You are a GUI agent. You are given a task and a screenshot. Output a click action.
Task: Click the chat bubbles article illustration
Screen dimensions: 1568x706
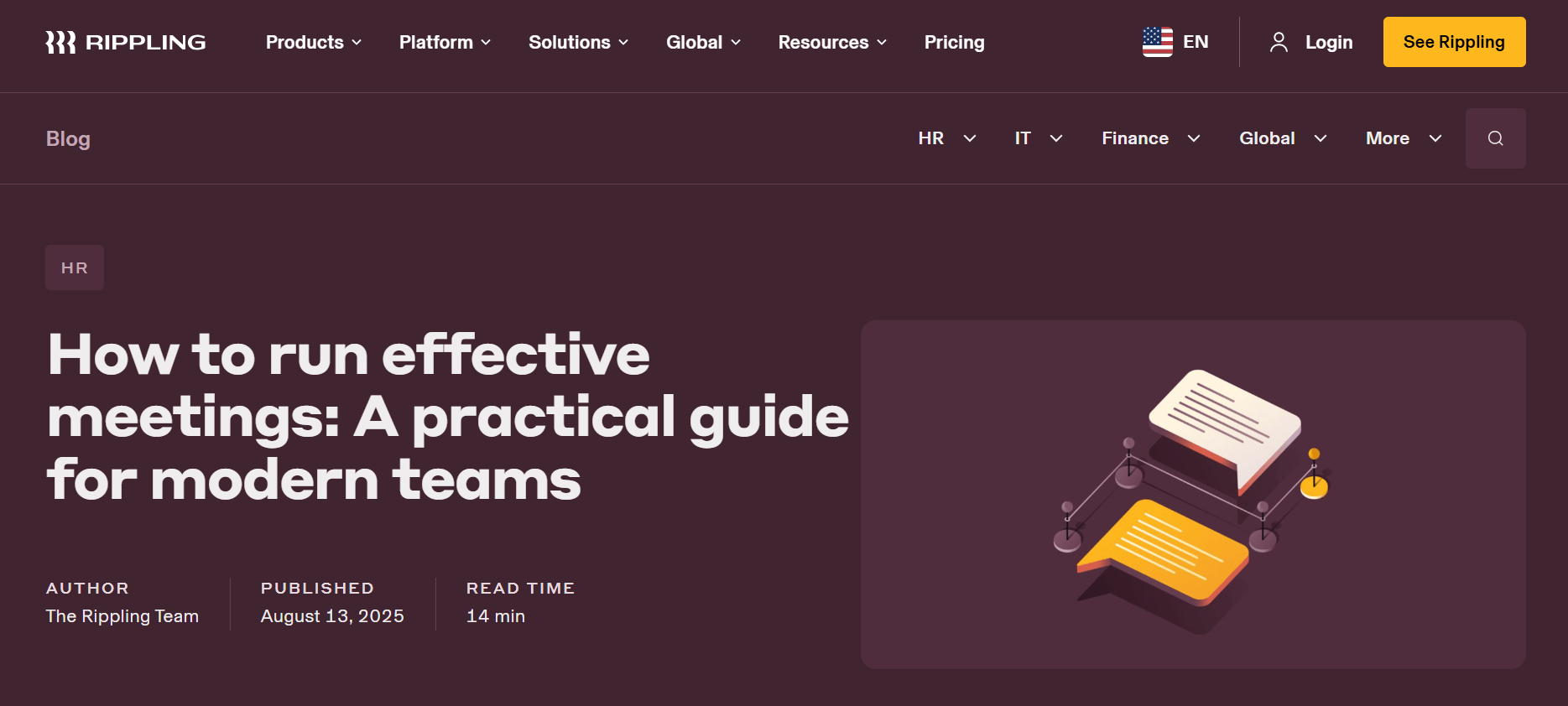(1192, 495)
